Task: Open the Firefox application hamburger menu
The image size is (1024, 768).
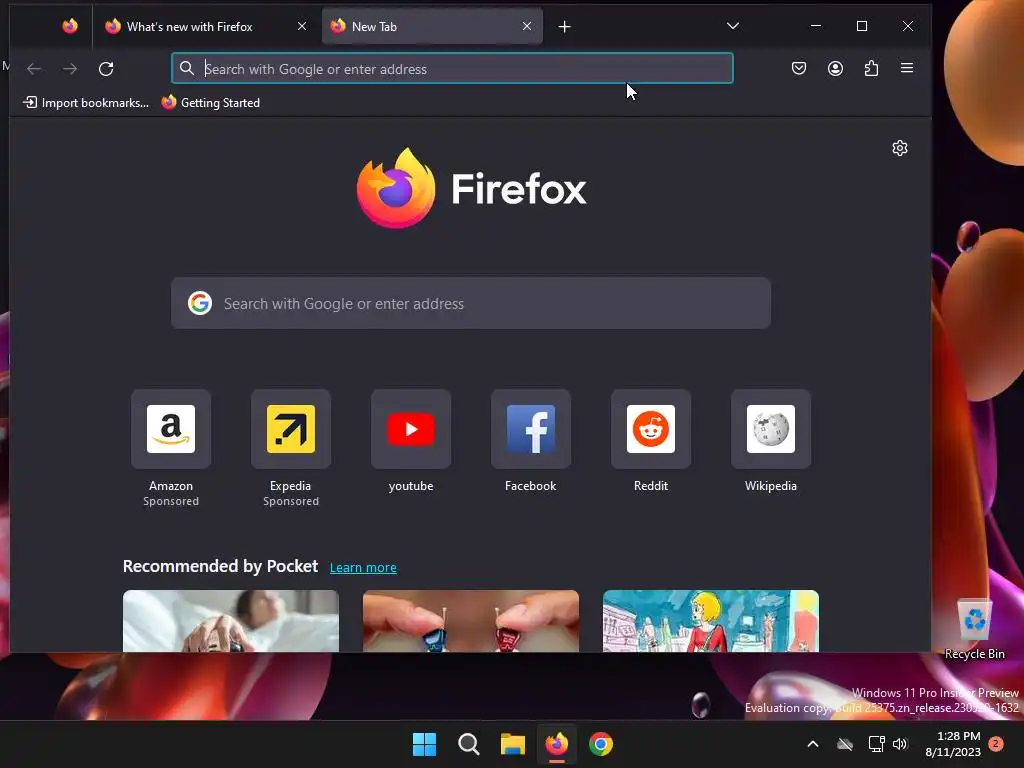Action: click(907, 68)
